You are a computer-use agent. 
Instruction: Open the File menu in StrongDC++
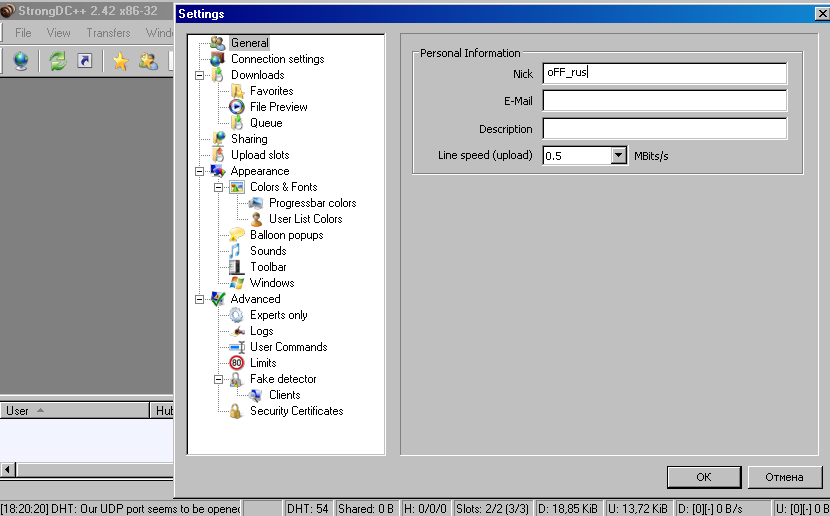(23, 33)
